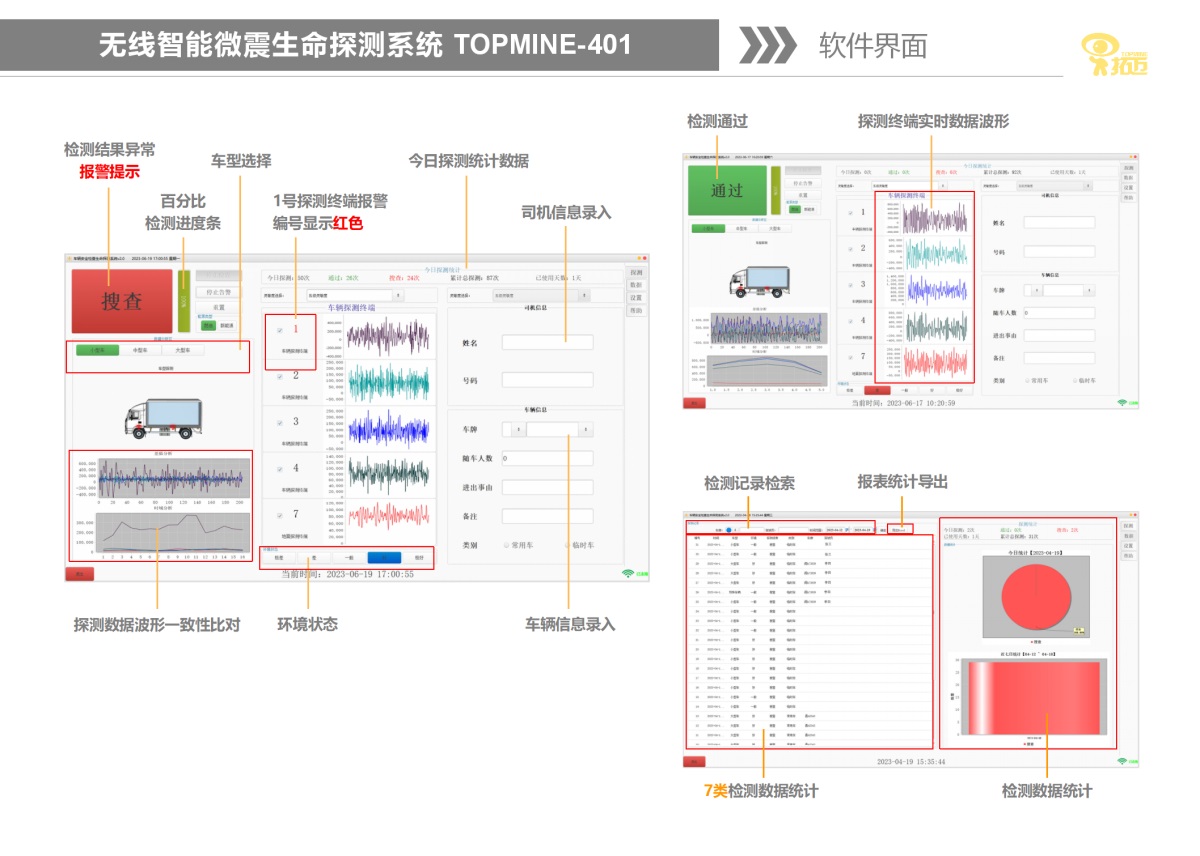Tick terminal 1 checkbox in the 搜查 window
Image resolution: width=1200 pixels, height=856 pixels.
(280, 329)
